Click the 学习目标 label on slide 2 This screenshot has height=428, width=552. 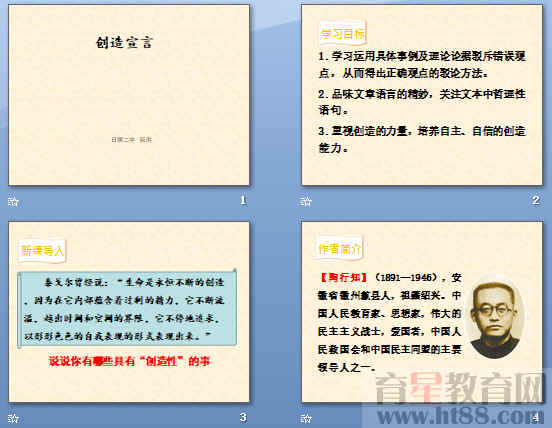342,34
